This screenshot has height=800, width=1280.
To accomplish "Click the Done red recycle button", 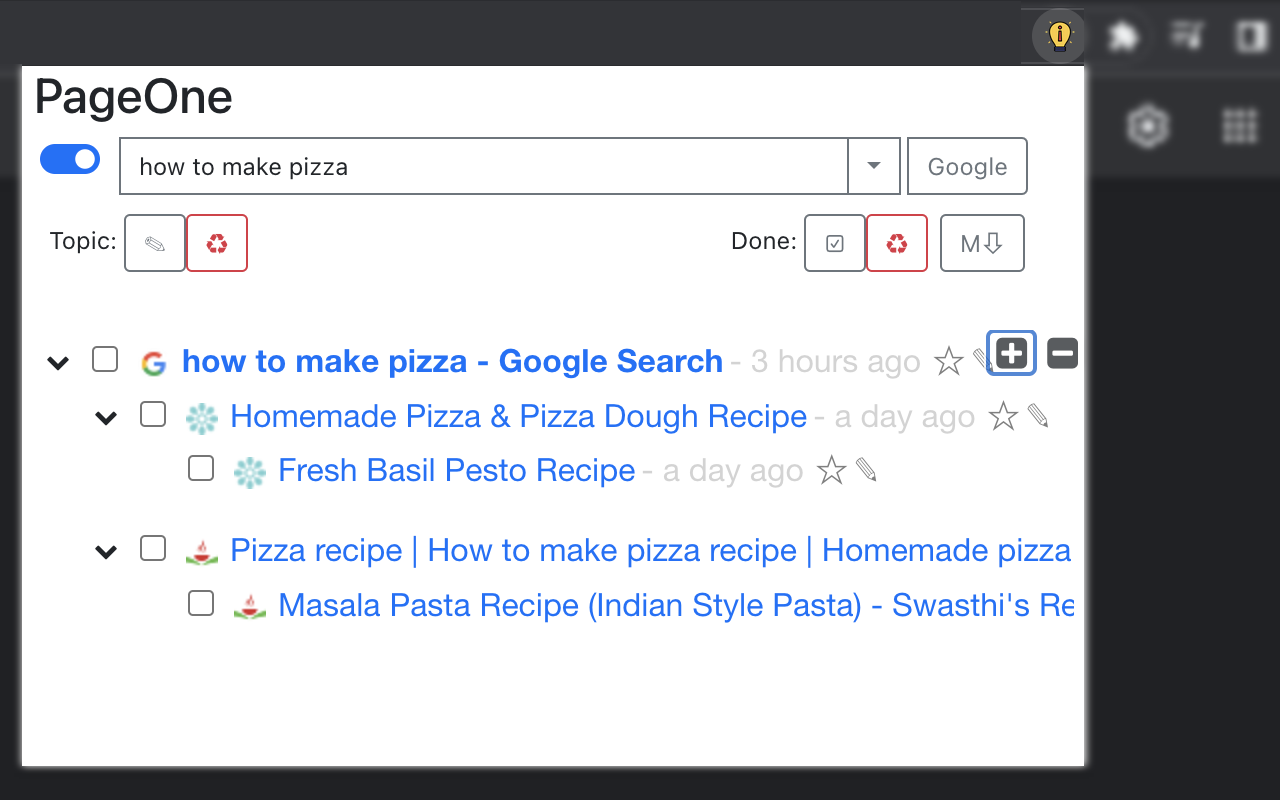I will (897, 243).
